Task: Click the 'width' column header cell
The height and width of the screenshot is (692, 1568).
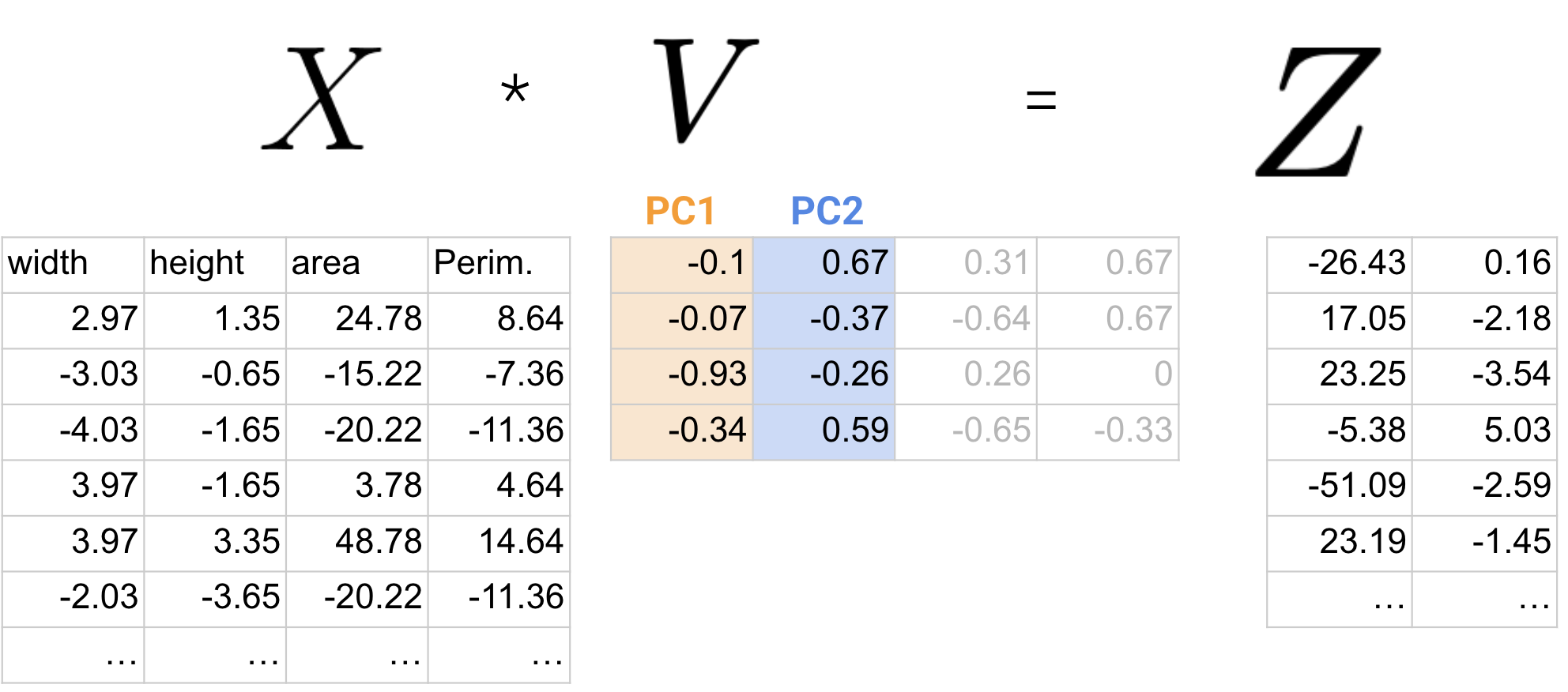Action: 73,265
